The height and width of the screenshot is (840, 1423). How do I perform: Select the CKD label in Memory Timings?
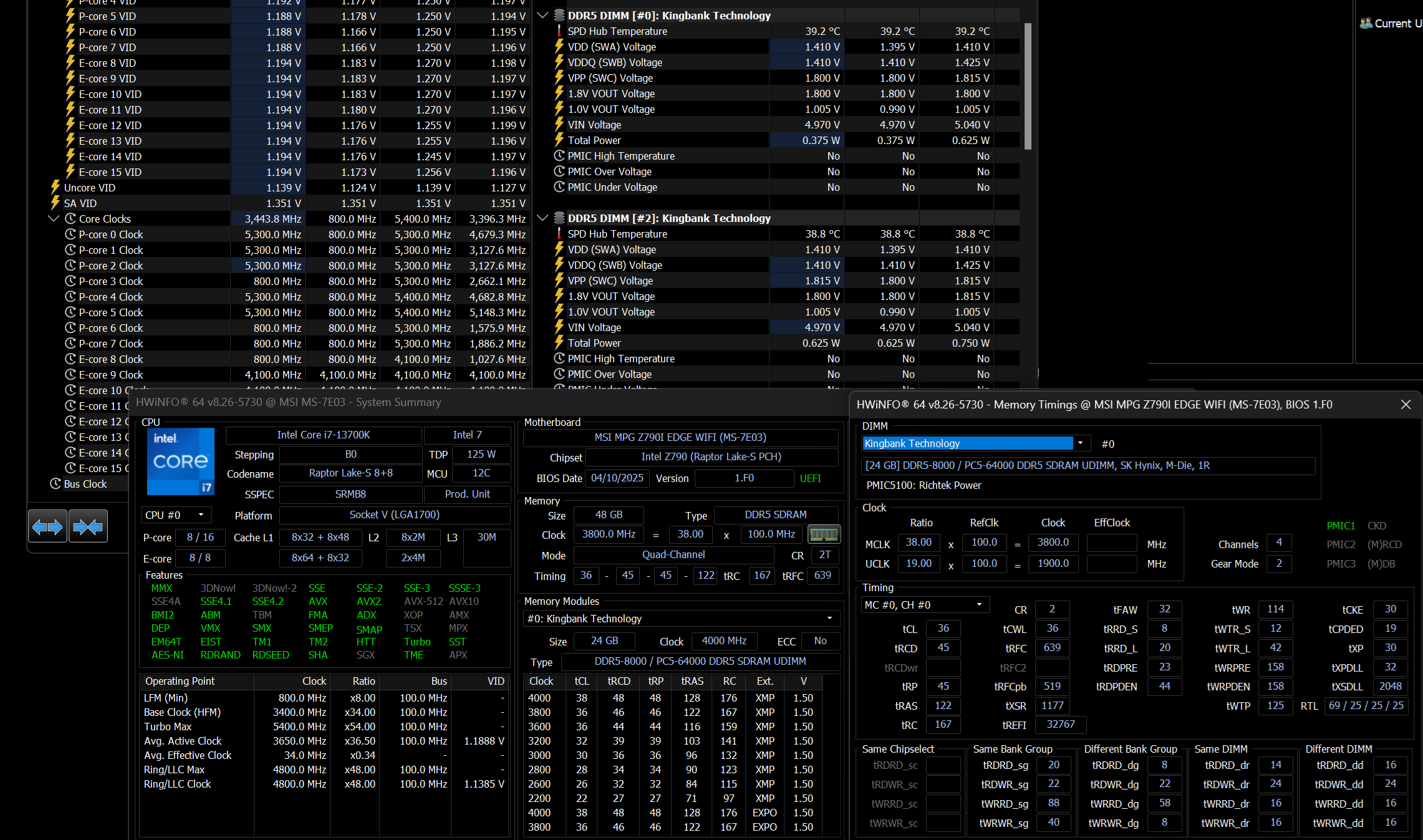[1376, 526]
